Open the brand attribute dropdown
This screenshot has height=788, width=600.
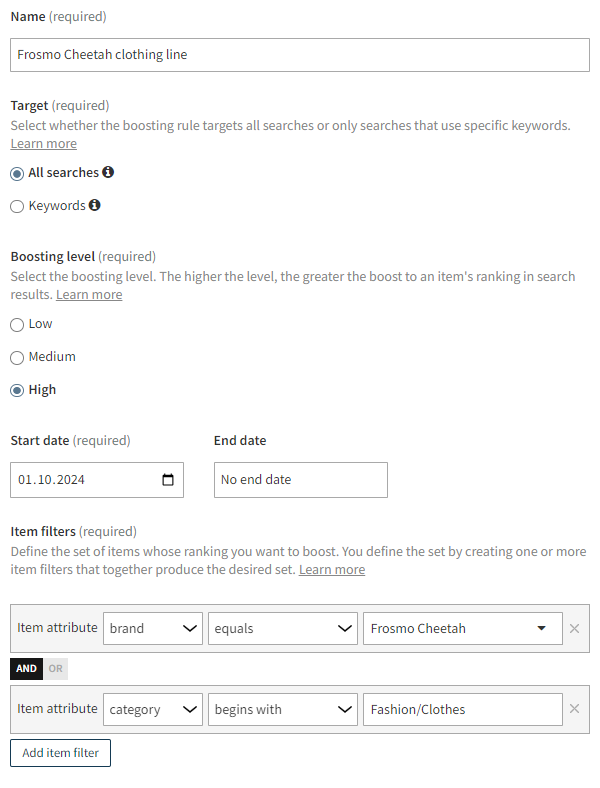153,629
